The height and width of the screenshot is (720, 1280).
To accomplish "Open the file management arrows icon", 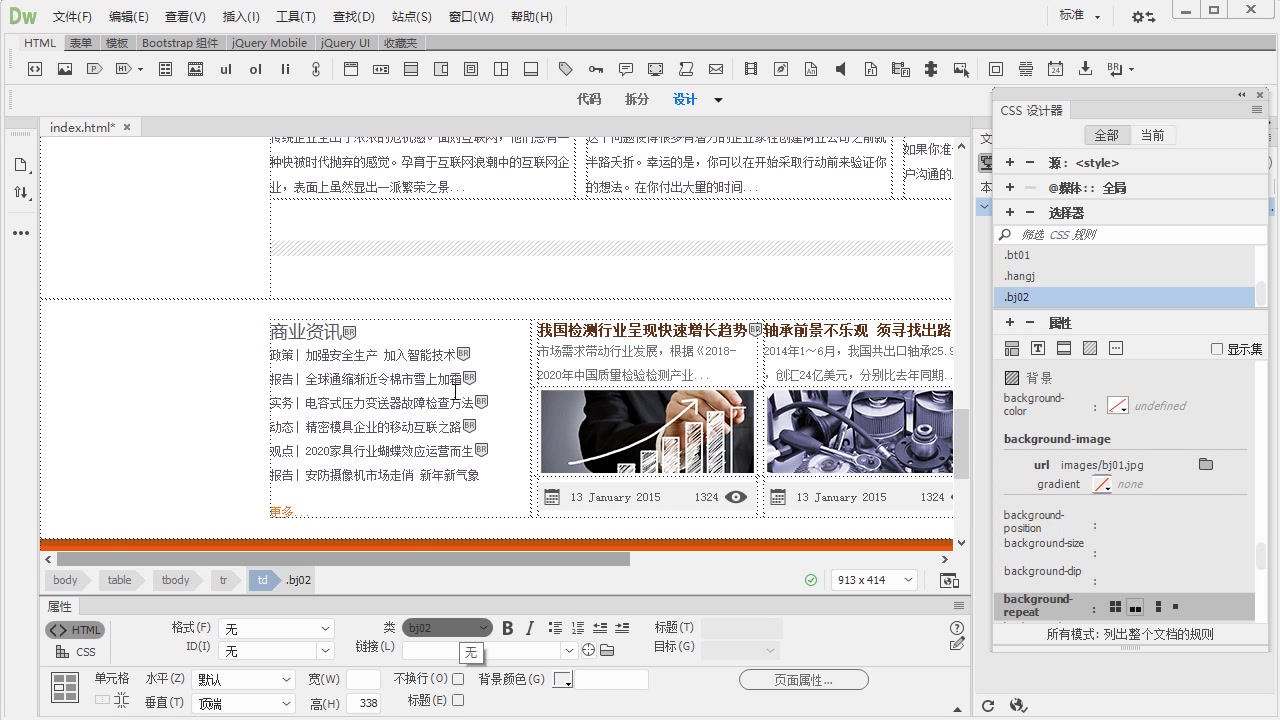I will 21,192.
